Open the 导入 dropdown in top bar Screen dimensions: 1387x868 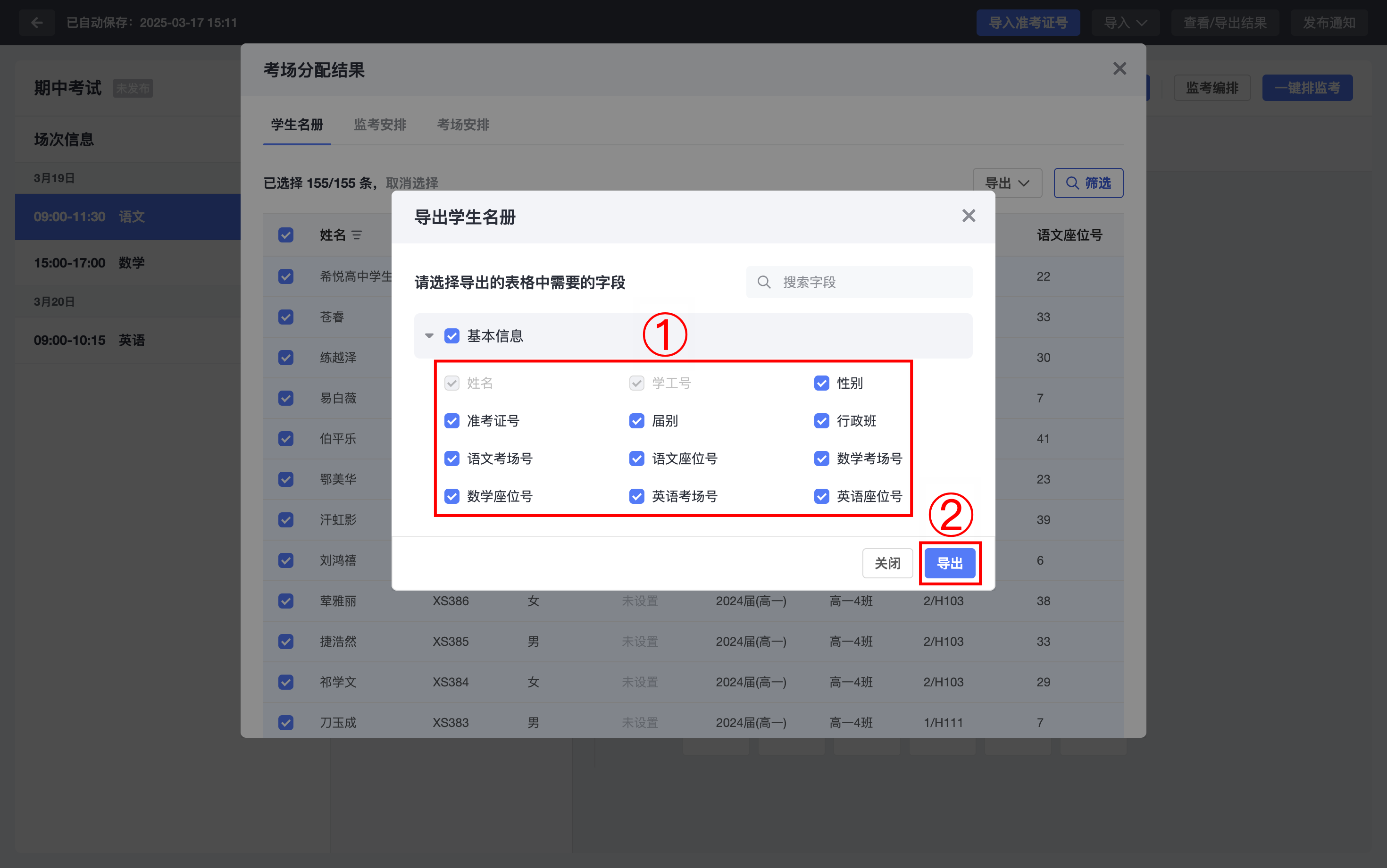[x=1125, y=22]
